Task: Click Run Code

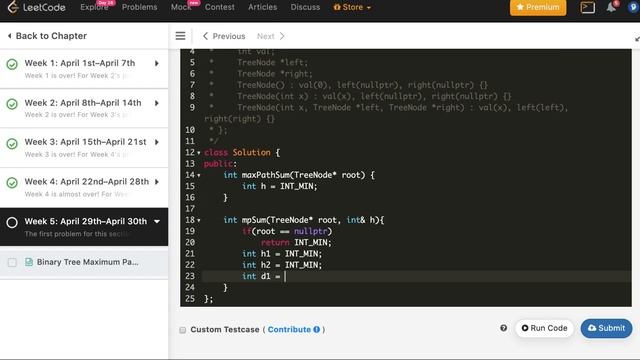Action: pyautogui.click(x=544, y=328)
